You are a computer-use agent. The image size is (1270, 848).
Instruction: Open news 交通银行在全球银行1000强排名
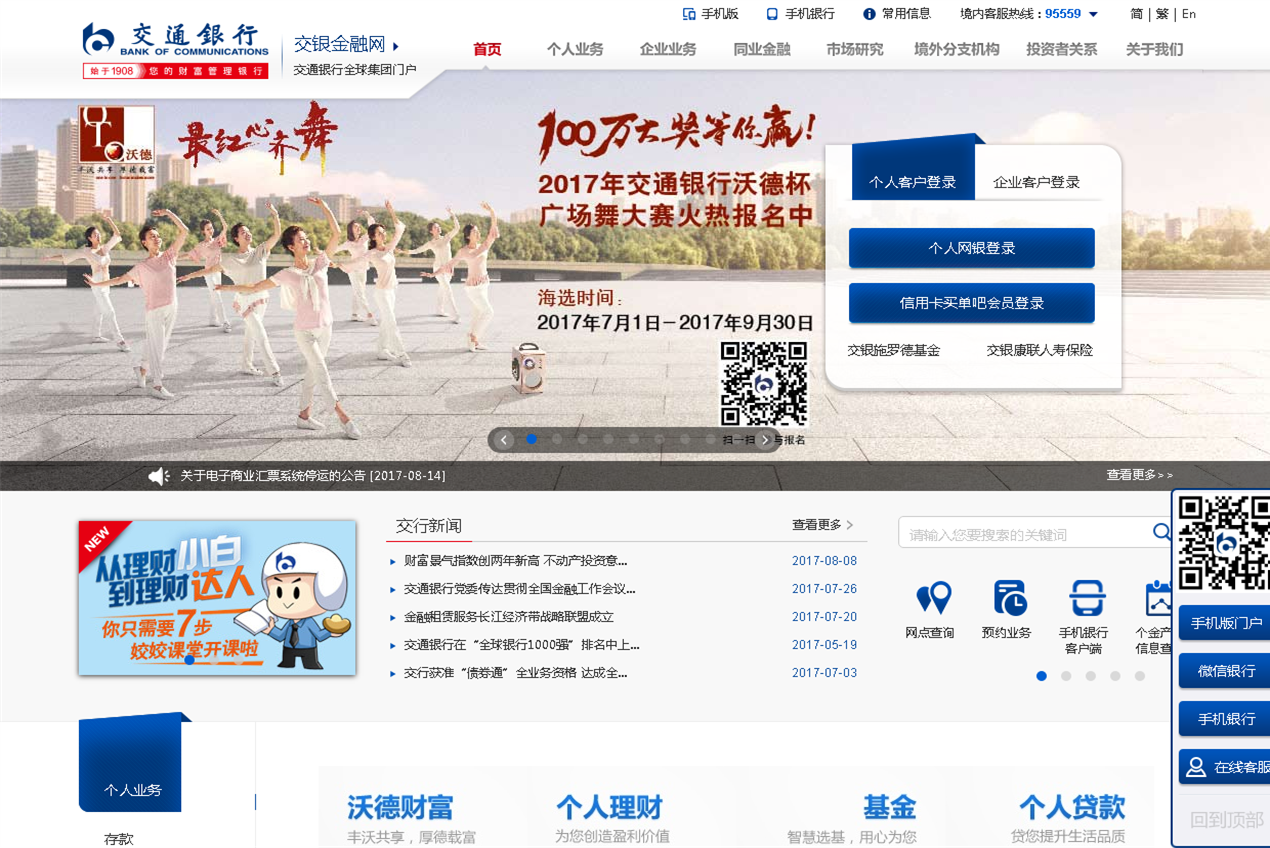(x=522, y=645)
